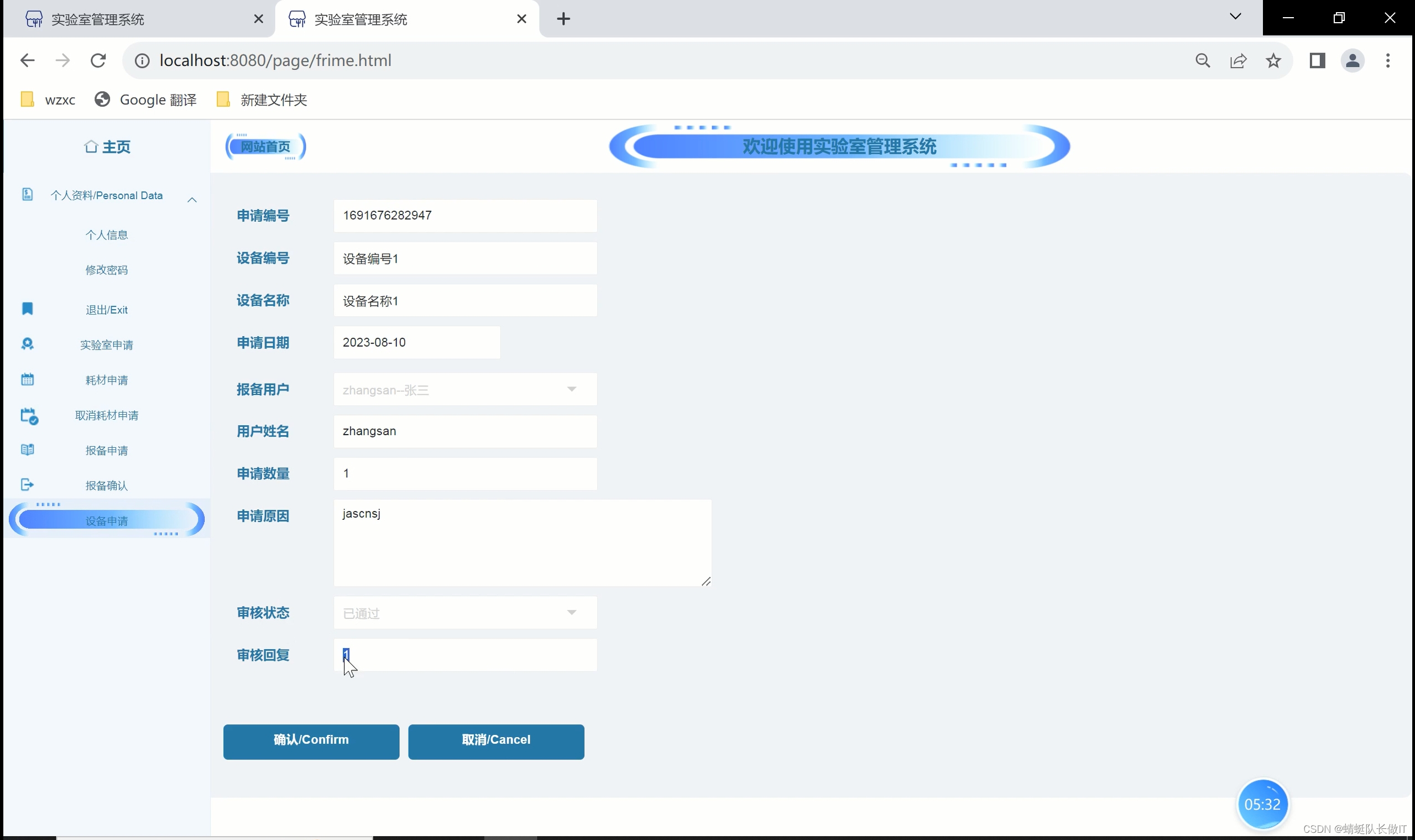Click the calendar-check icon beside 取消耗材申请

(x=29, y=415)
